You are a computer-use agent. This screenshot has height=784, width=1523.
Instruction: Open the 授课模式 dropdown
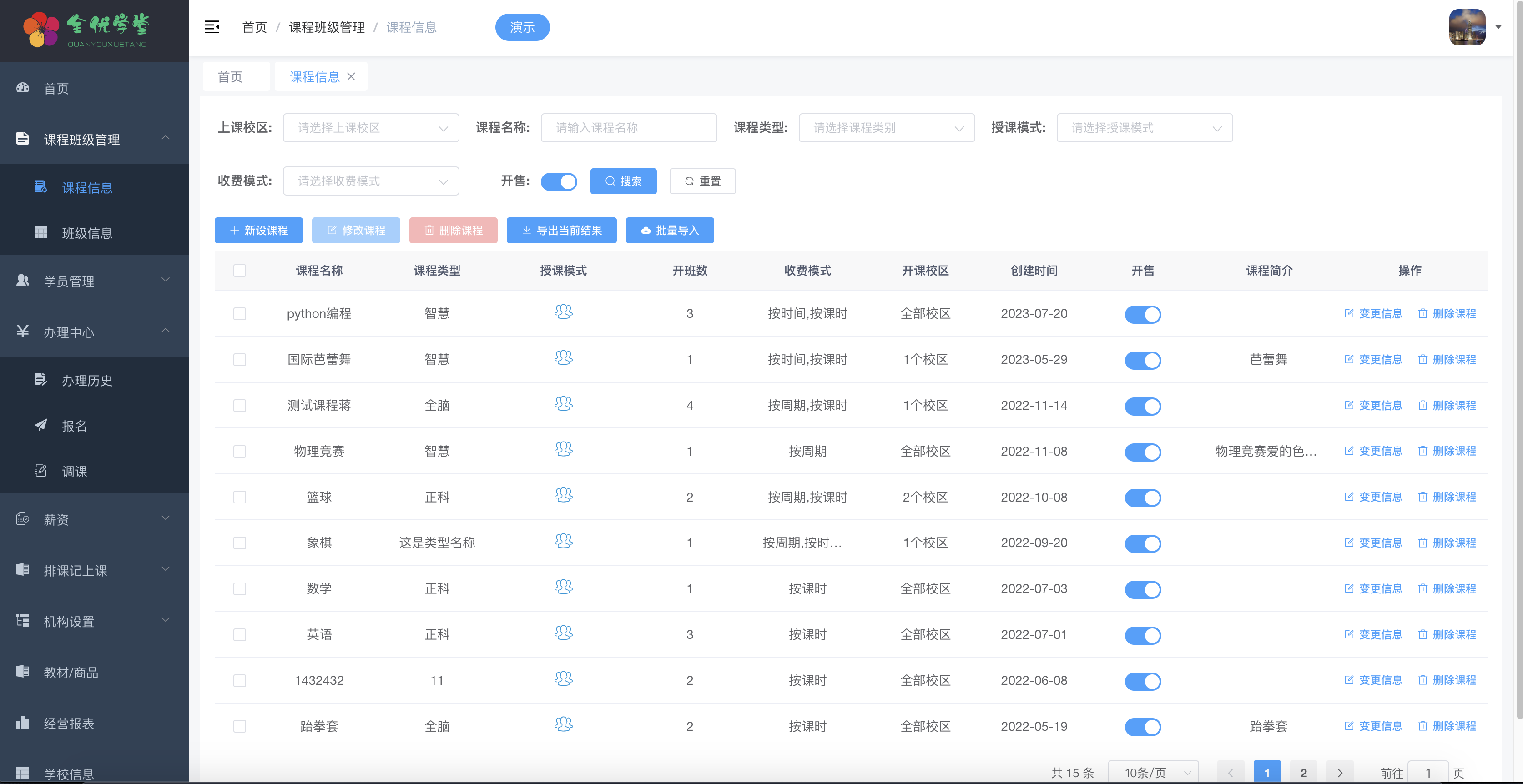point(1144,128)
